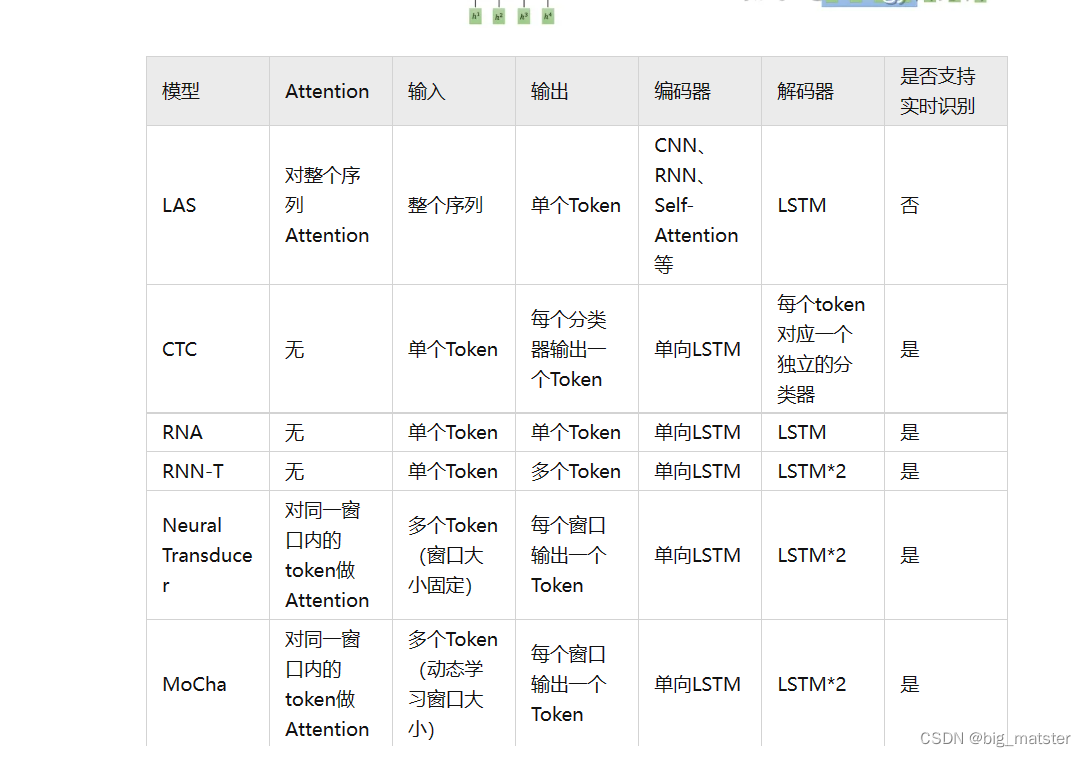The image size is (1086, 757).
Task: Select 单向LSTM encoder cell in RNN-T row
Action: click(x=700, y=472)
